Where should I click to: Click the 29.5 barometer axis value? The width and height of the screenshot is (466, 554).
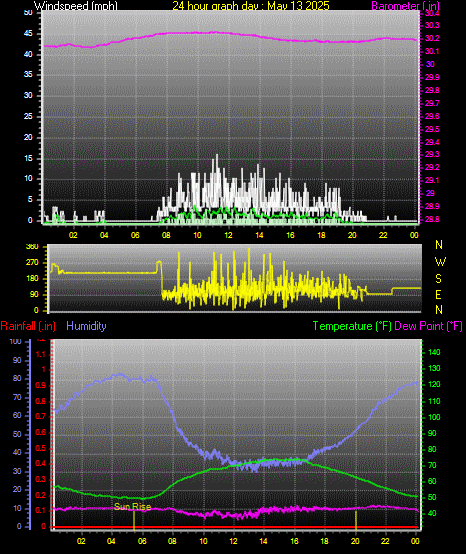[x=432, y=129]
